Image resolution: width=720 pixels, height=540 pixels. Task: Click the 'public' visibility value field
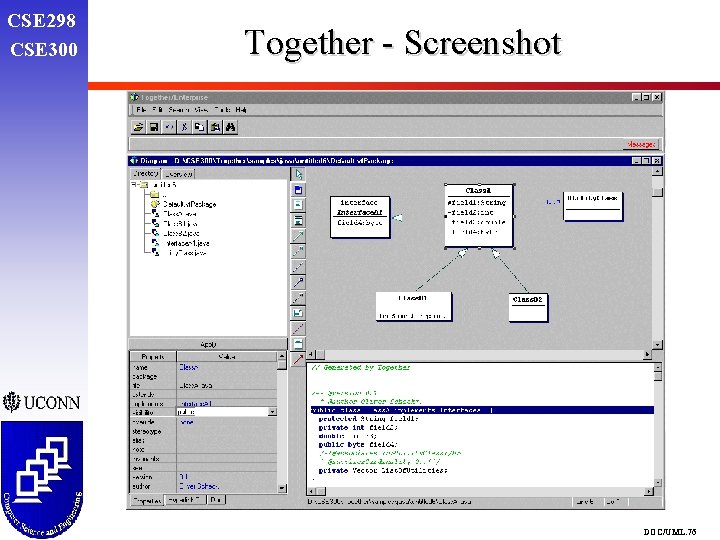(x=223, y=412)
